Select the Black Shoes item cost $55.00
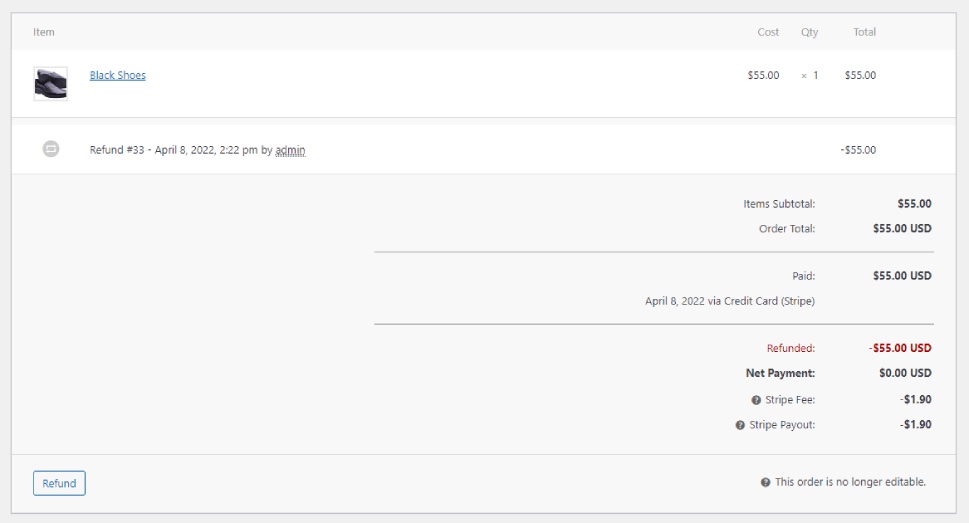Image resolution: width=969 pixels, height=523 pixels. tap(763, 75)
